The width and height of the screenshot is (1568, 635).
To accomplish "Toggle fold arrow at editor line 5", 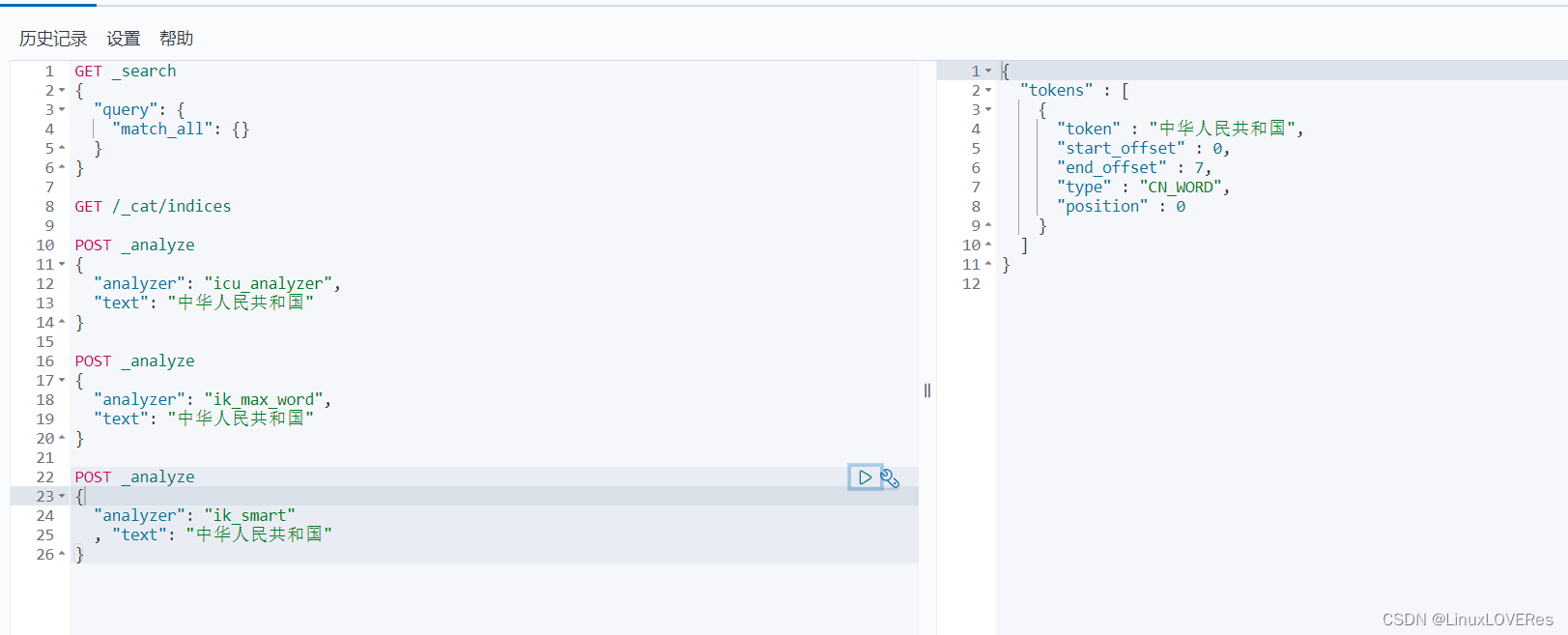I will (x=62, y=149).
